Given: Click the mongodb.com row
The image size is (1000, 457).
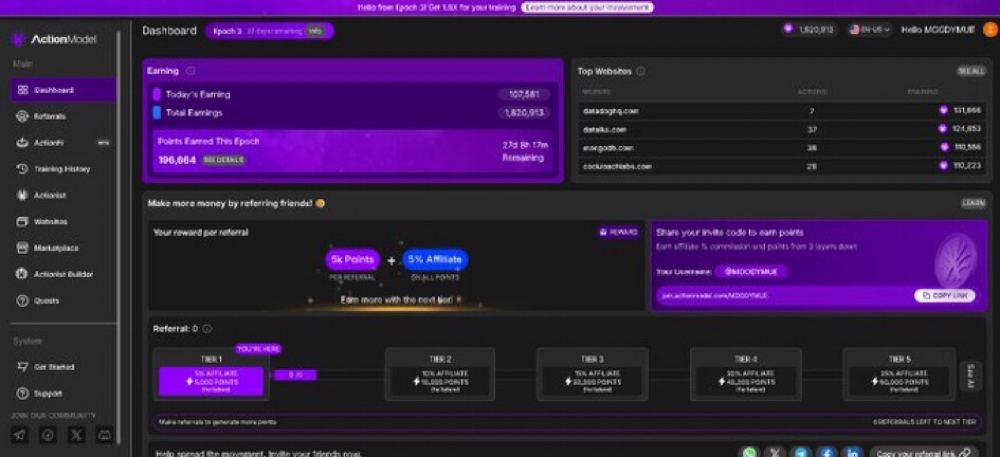Looking at the screenshot, I should (x=782, y=147).
